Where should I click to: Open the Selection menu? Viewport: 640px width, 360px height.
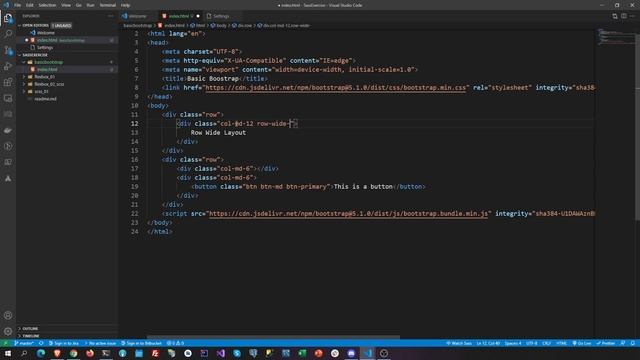point(47,5)
